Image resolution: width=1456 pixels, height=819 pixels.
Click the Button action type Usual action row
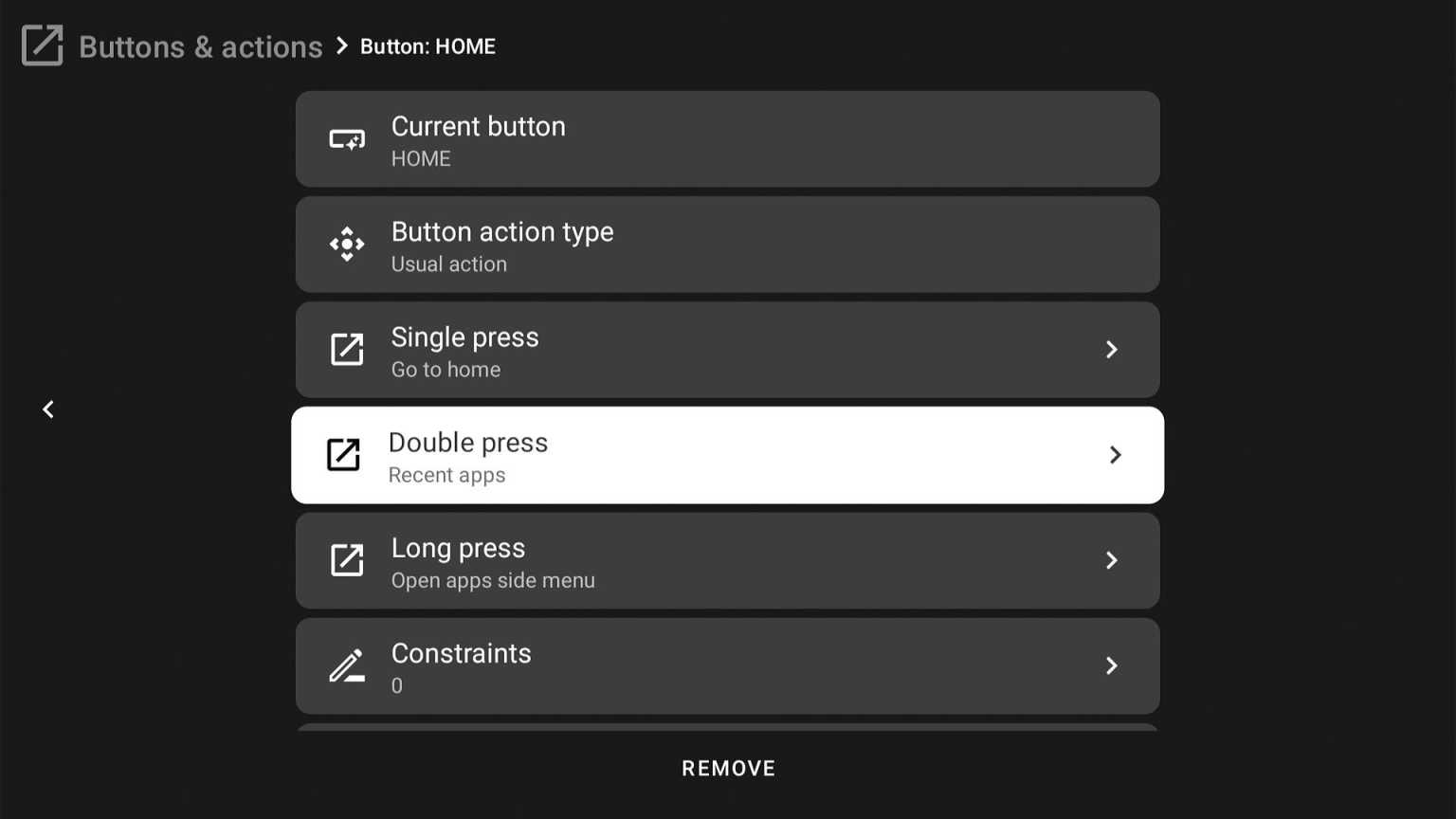pyautogui.click(x=728, y=244)
